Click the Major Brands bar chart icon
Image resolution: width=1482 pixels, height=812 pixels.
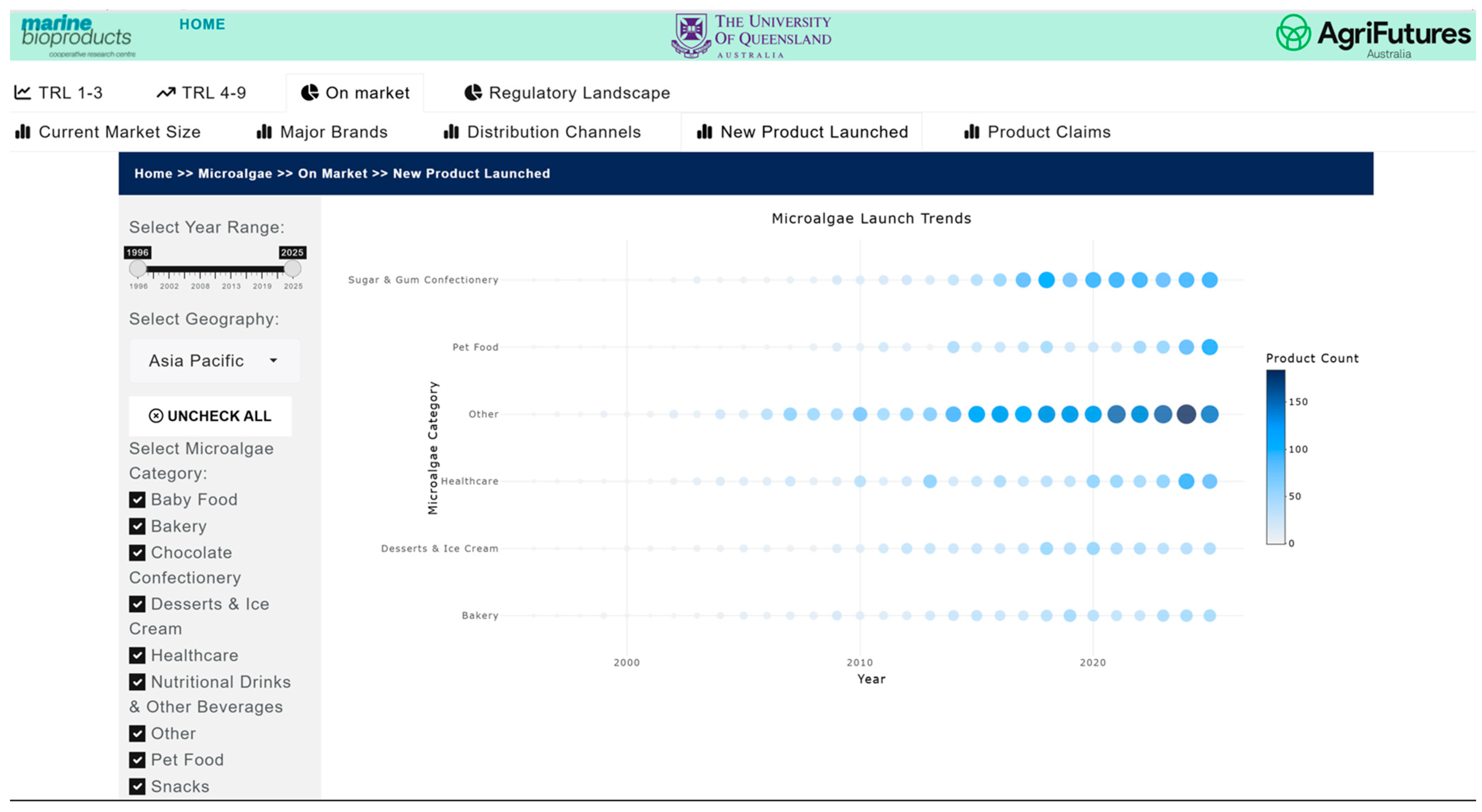pyautogui.click(x=264, y=132)
